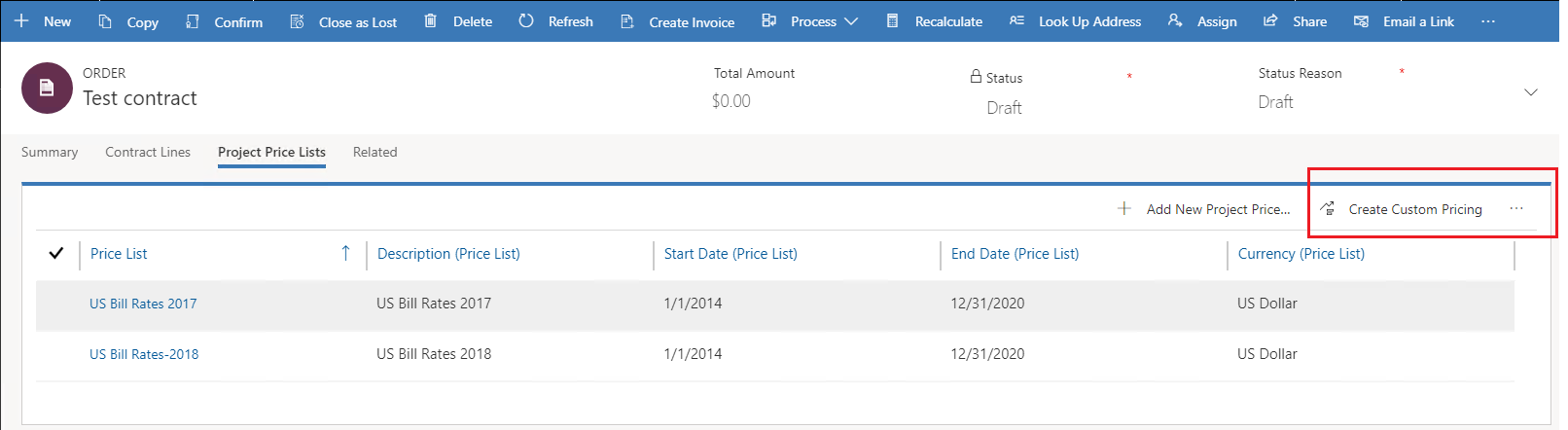Open the Related tab
The width and height of the screenshot is (1568, 430).
374,152
